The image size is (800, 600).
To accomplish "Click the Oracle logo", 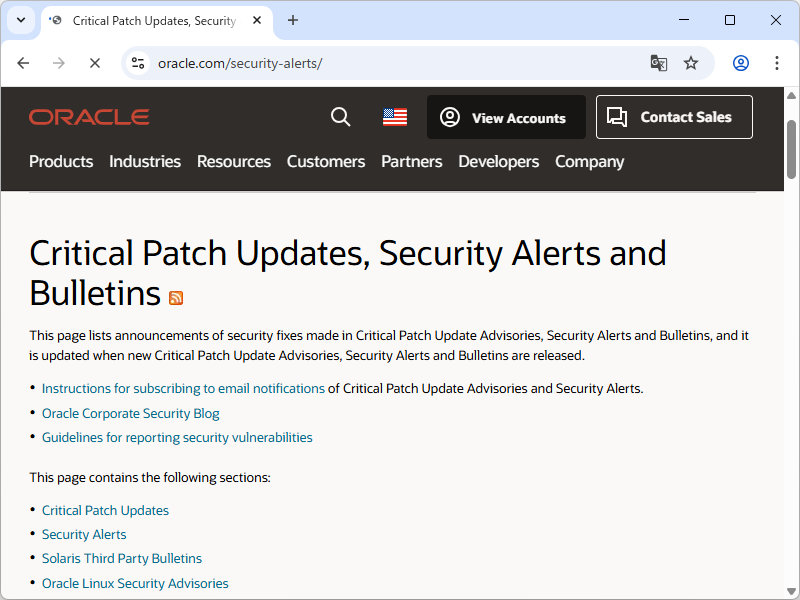I will 89,116.
